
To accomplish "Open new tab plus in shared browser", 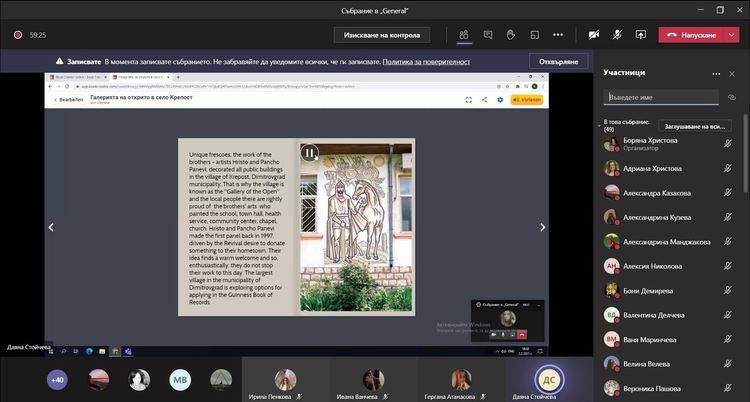I will (x=178, y=77).
